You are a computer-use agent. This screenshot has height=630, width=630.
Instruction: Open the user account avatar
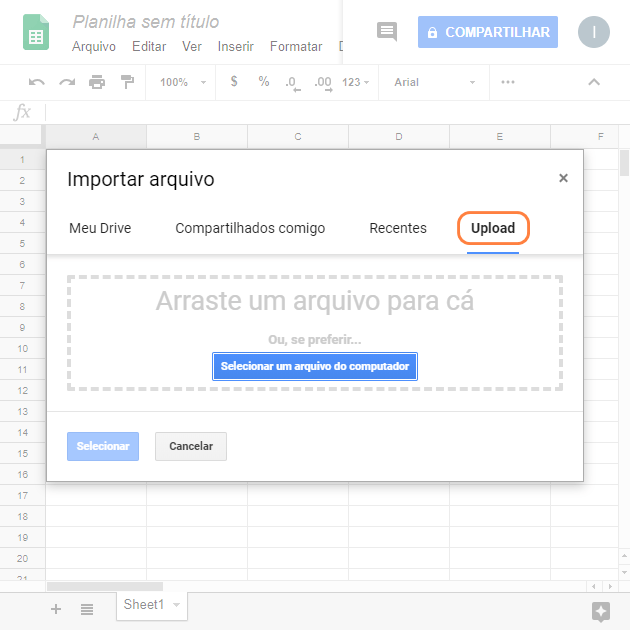tap(593, 32)
